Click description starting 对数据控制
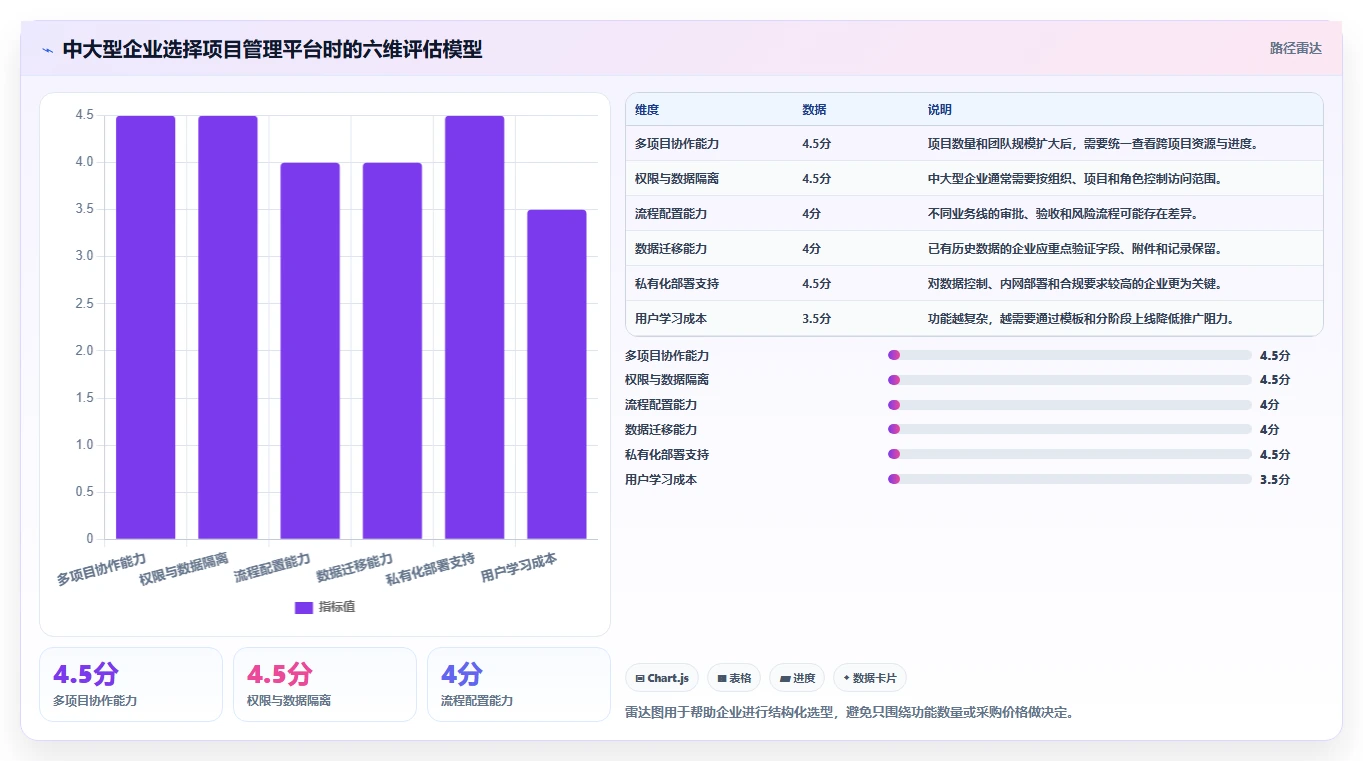This screenshot has height=761, width=1363. tap(1075, 284)
